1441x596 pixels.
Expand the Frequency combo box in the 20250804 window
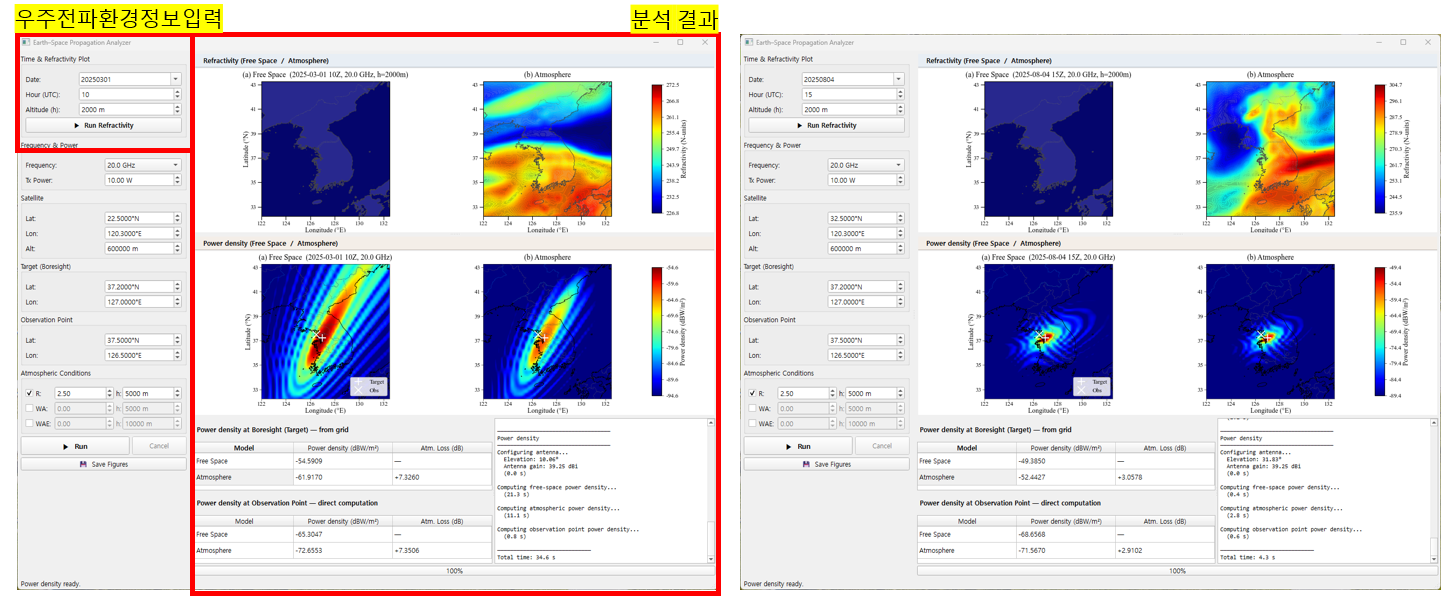tap(867, 165)
